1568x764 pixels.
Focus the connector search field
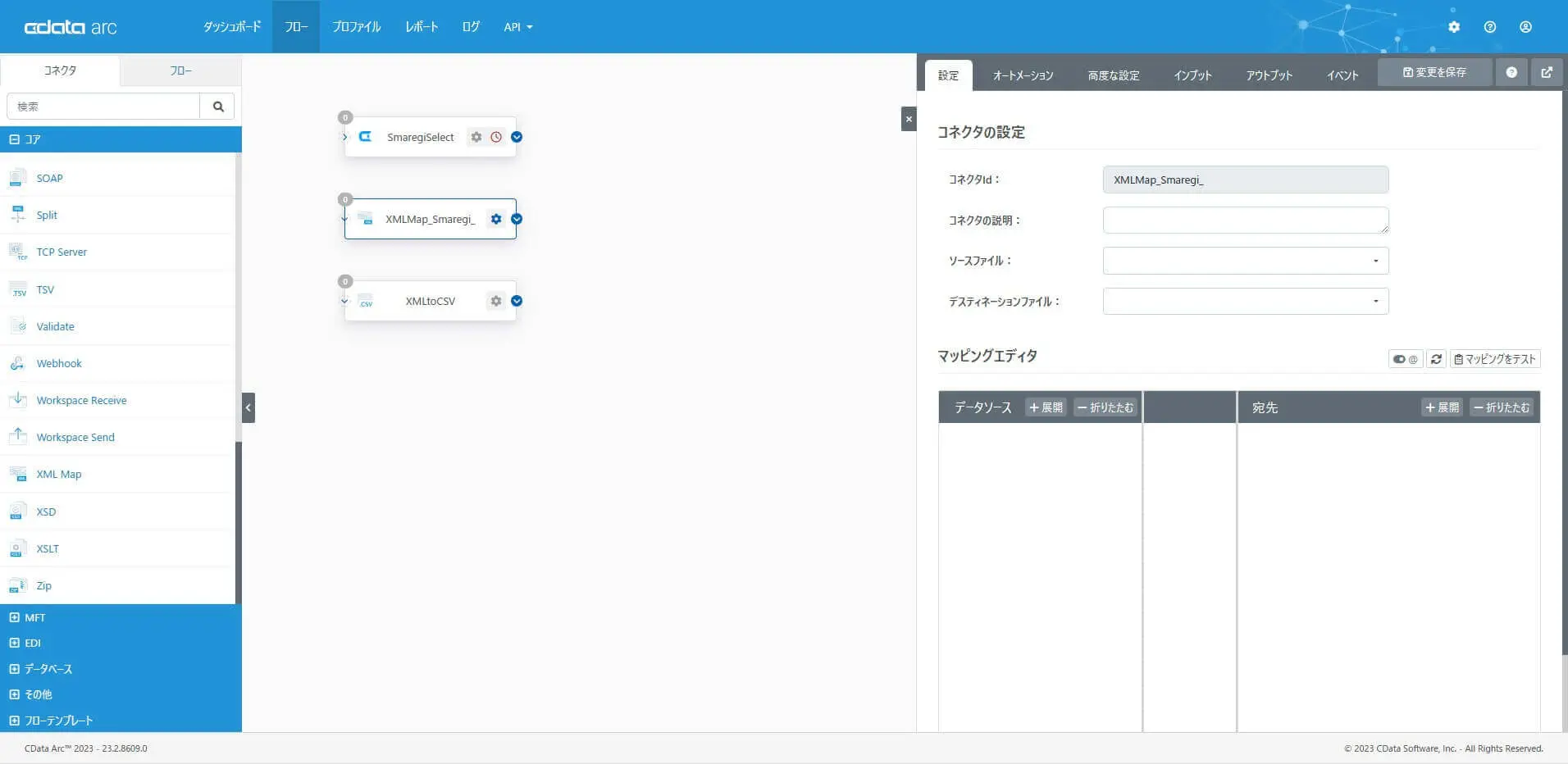click(103, 107)
